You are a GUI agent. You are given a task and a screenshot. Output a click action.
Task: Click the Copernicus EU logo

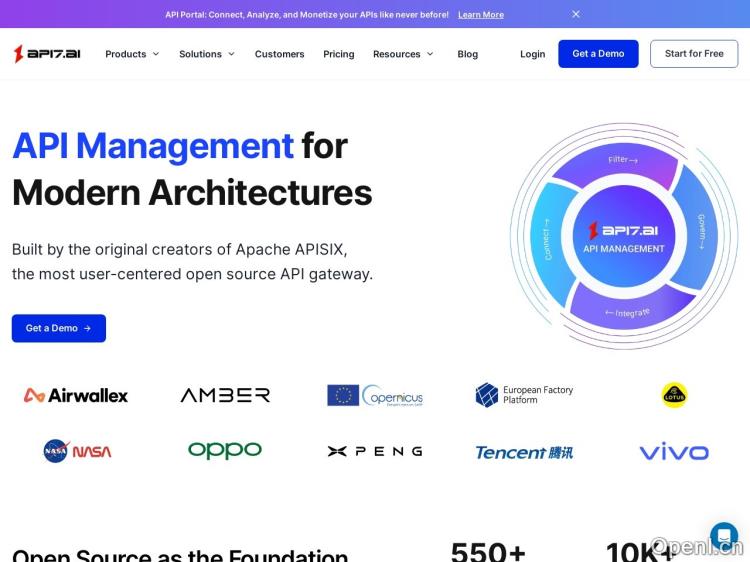click(x=375, y=396)
